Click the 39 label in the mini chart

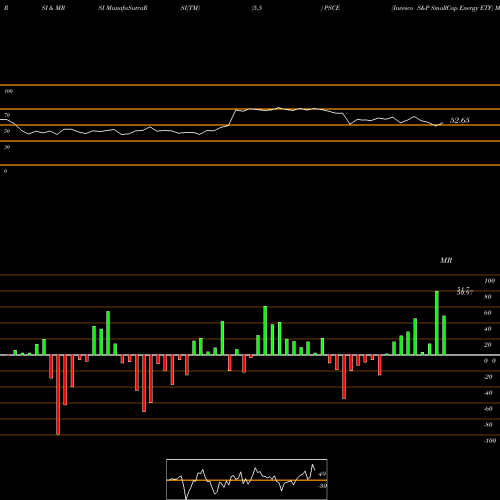tap(322, 486)
